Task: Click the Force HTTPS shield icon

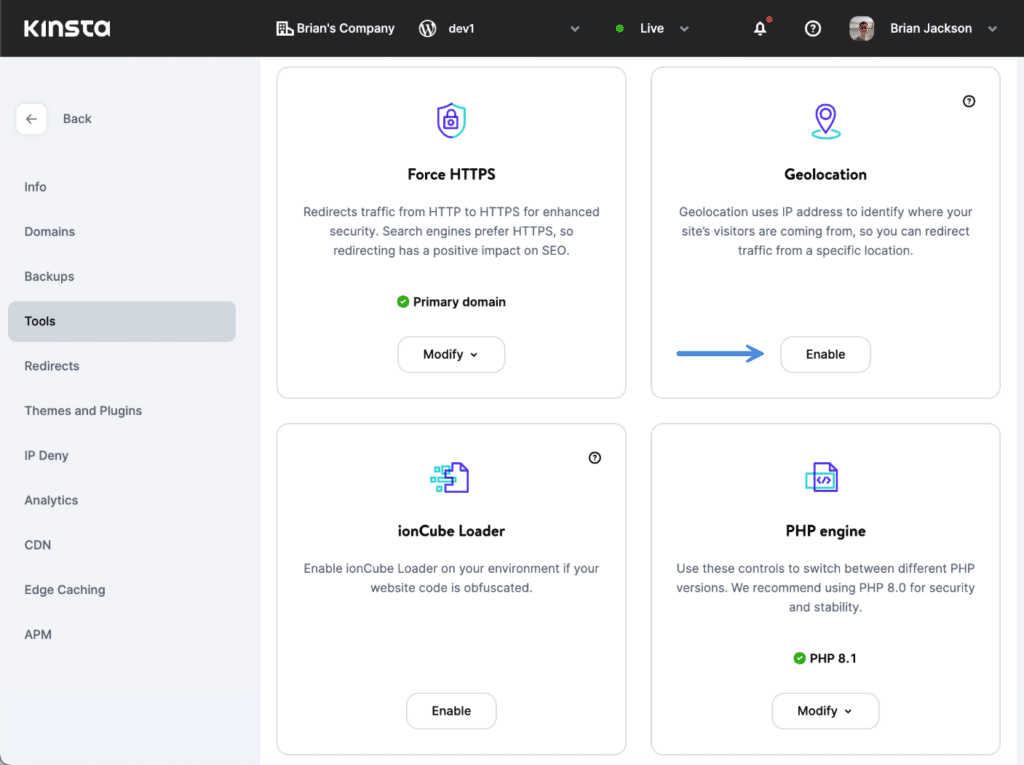Action: pyautogui.click(x=451, y=120)
